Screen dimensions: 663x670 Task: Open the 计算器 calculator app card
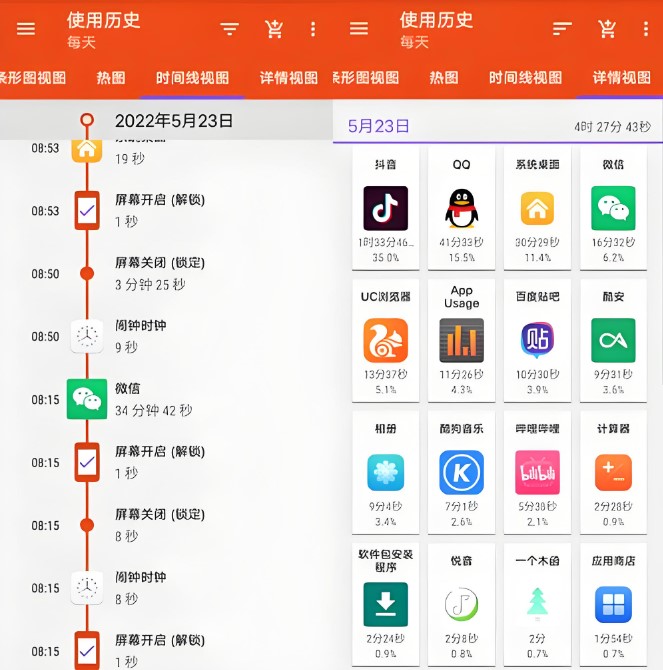coord(613,473)
